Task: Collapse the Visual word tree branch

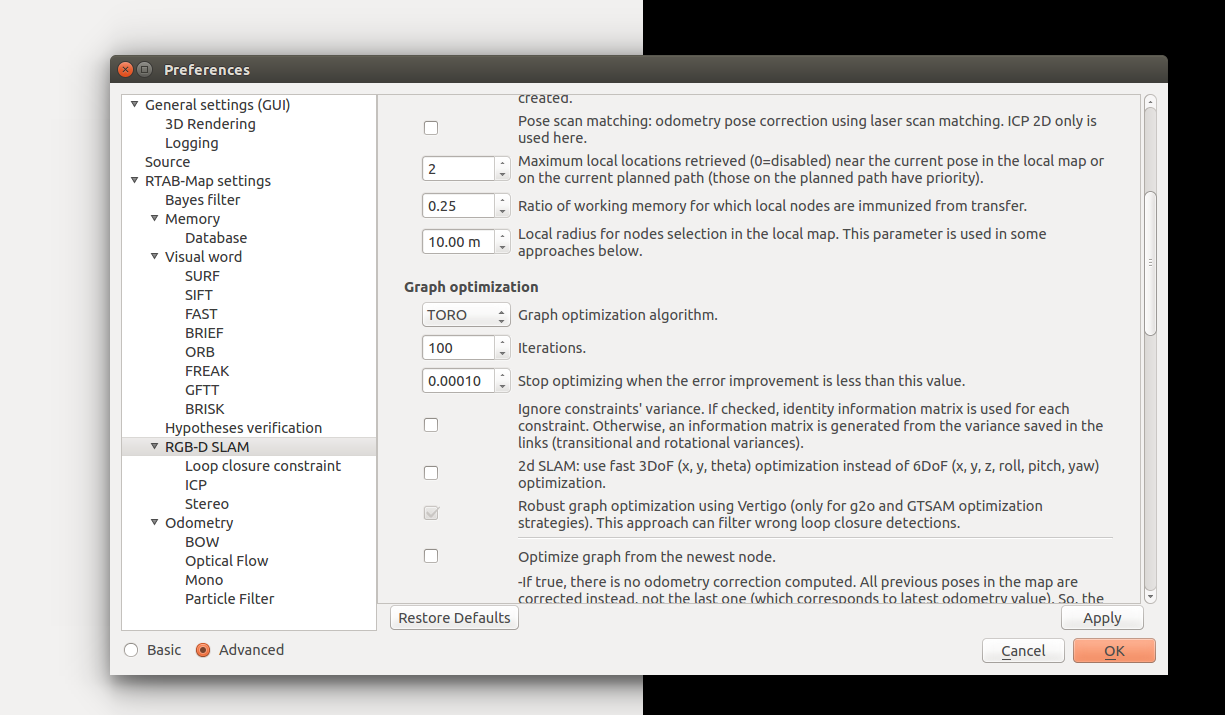Action: click(155, 257)
